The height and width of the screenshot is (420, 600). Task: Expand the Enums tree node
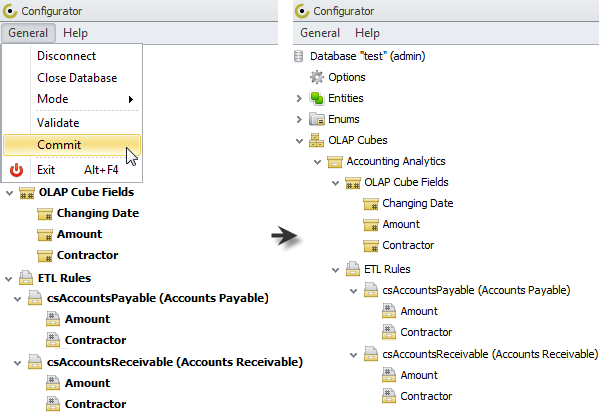[x=299, y=119]
